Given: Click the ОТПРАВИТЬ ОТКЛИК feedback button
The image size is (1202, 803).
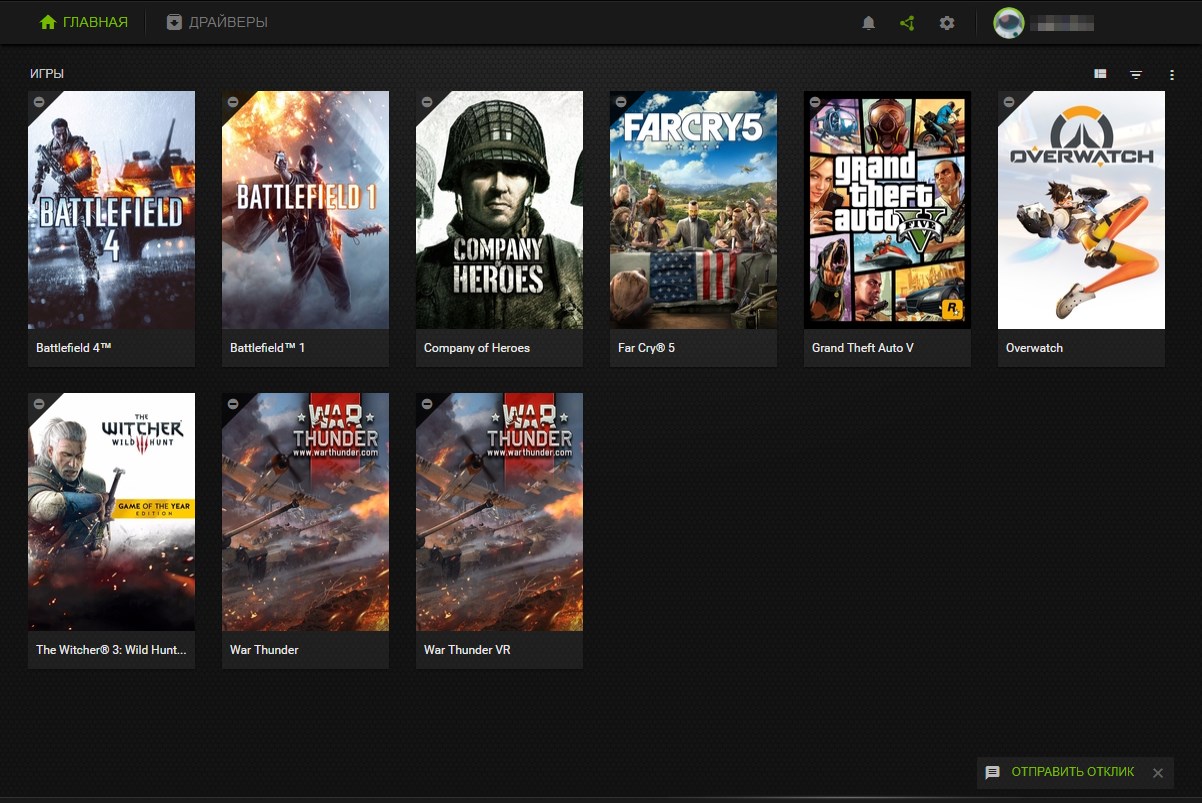Looking at the screenshot, I should [1060, 772].
